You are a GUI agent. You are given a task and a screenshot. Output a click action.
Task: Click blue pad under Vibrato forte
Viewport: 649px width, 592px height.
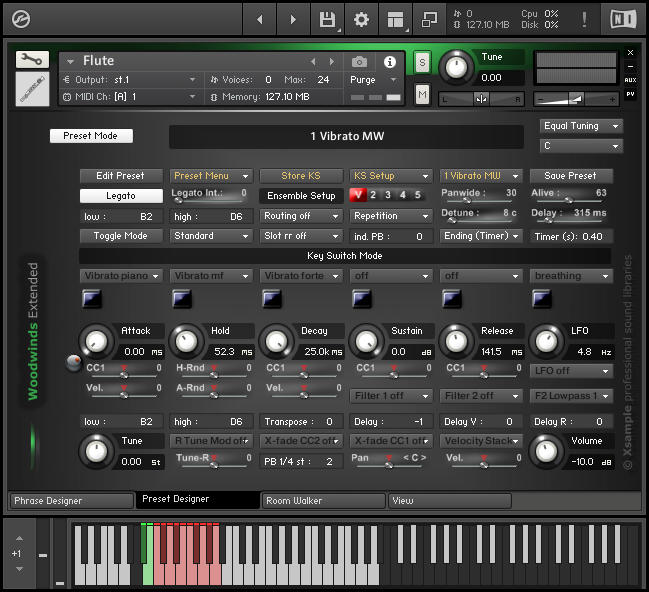[272, 298]
